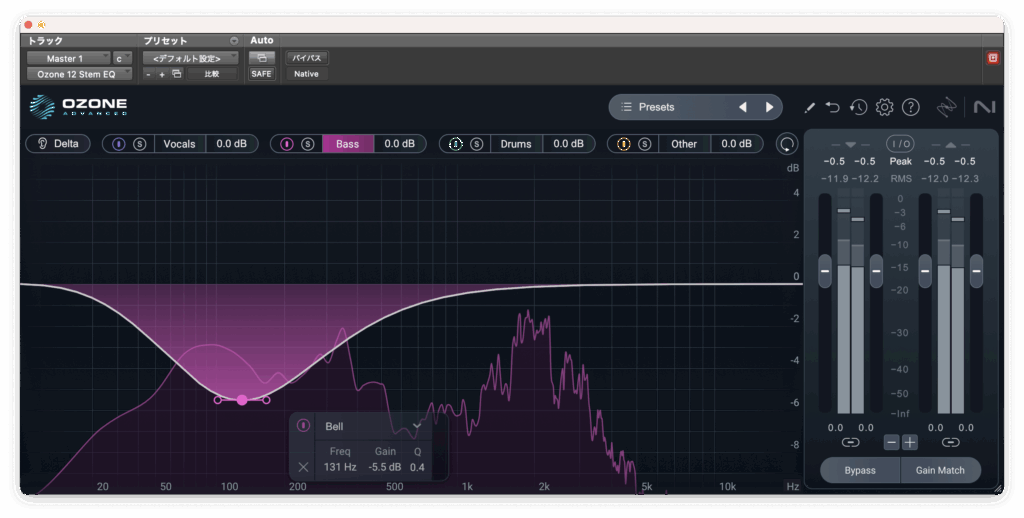Click the Bypass button in Ozone
Screen dimensions: 1024x518
(x=859, y=470)
